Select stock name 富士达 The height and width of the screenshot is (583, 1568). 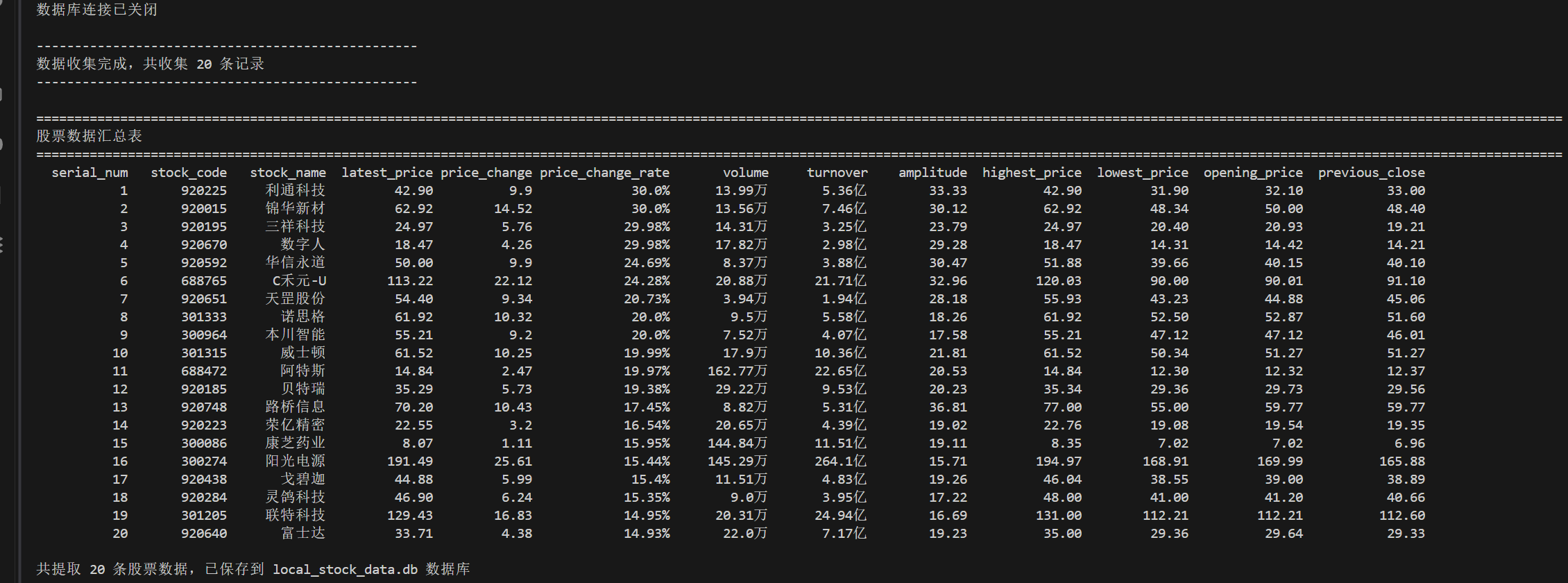(x=302, y=533)
